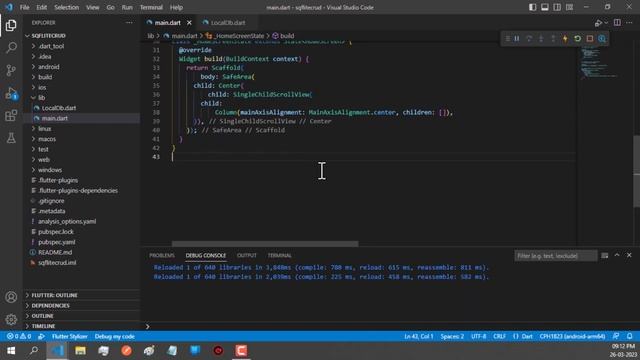This screenshot has height=360, width=640.
Task: Open the Source Control view
Action: click(x=11, y=70)
